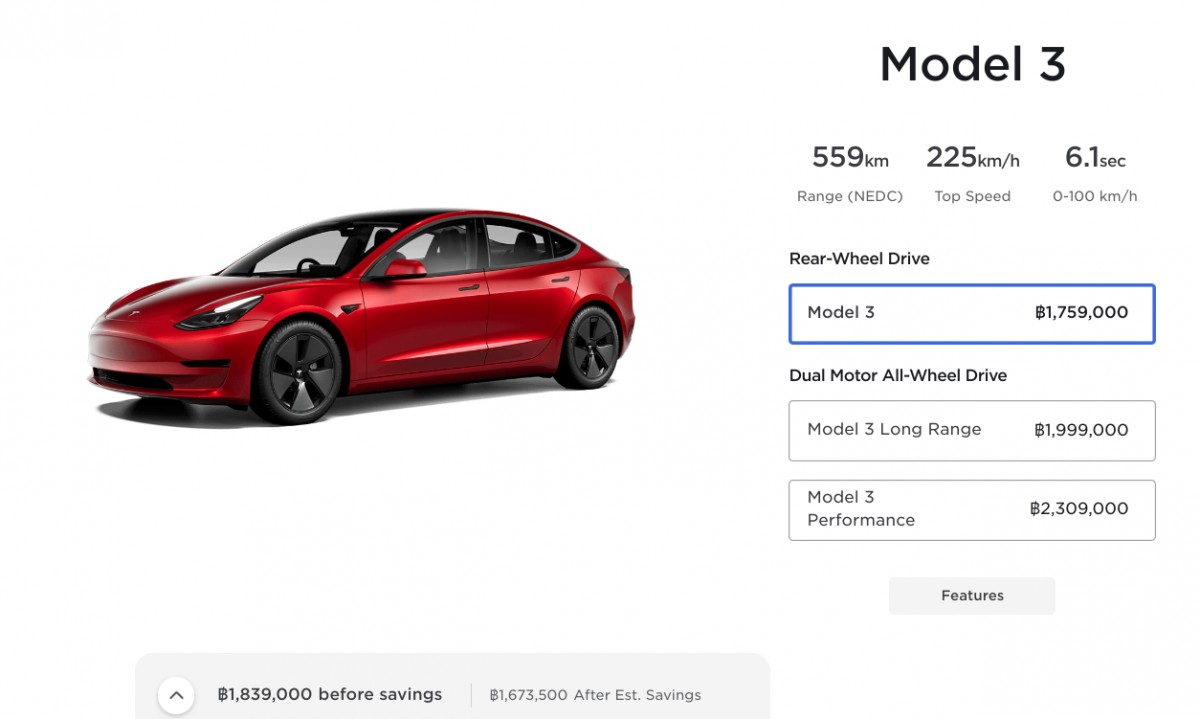Choose the Model 3 Long Range variant
The height and width of the screenshot is (719, 1200).
(971, 430)
